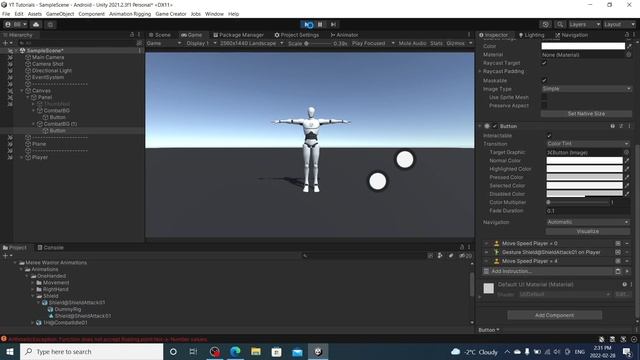Switch to the Scene tab
Screen dimensions: 640x360
point(160,35)
